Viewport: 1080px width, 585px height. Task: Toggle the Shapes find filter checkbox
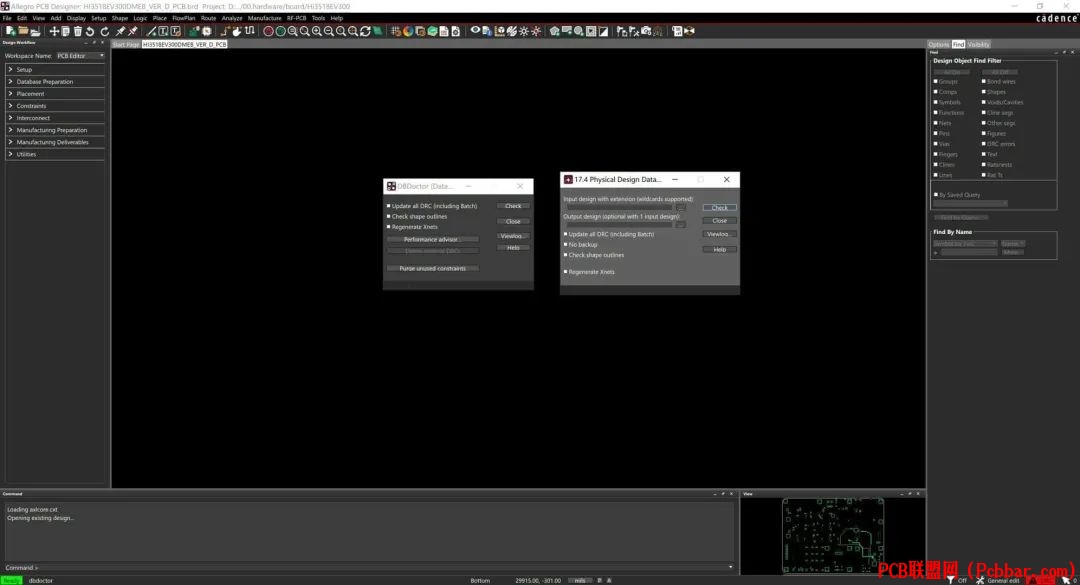click(x=984, y=92)
